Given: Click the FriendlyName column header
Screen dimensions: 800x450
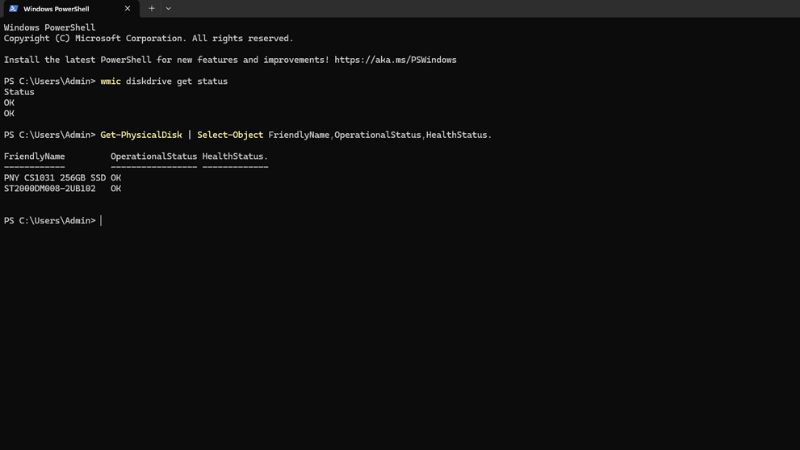Looking at the screenshot, I should [34, 156].
